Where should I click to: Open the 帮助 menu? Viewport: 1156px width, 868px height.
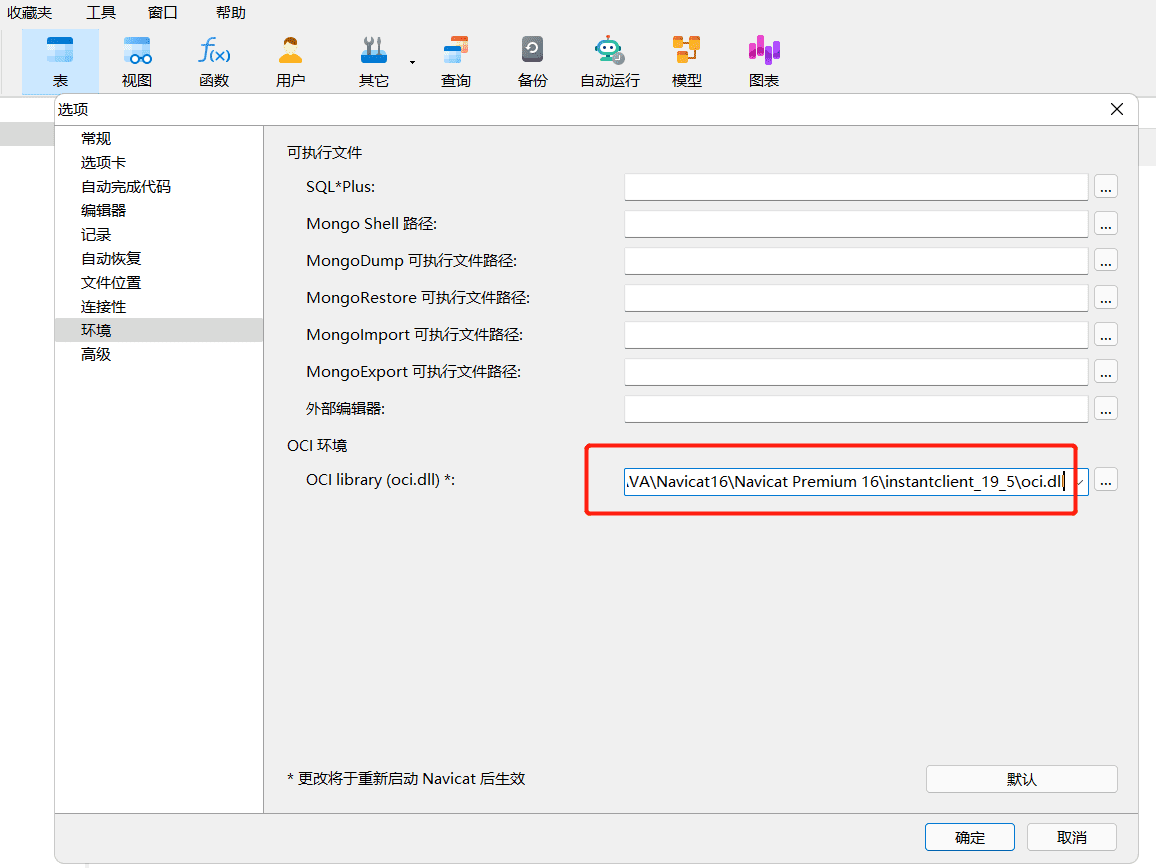pyautogui.click(x=231, y=13)
